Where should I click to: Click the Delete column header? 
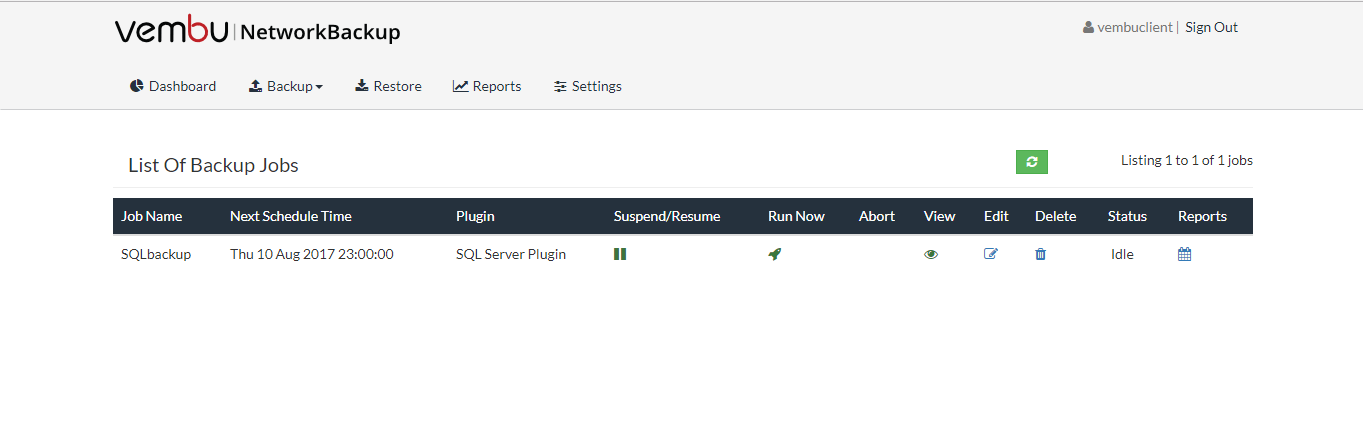point(1056,216)
